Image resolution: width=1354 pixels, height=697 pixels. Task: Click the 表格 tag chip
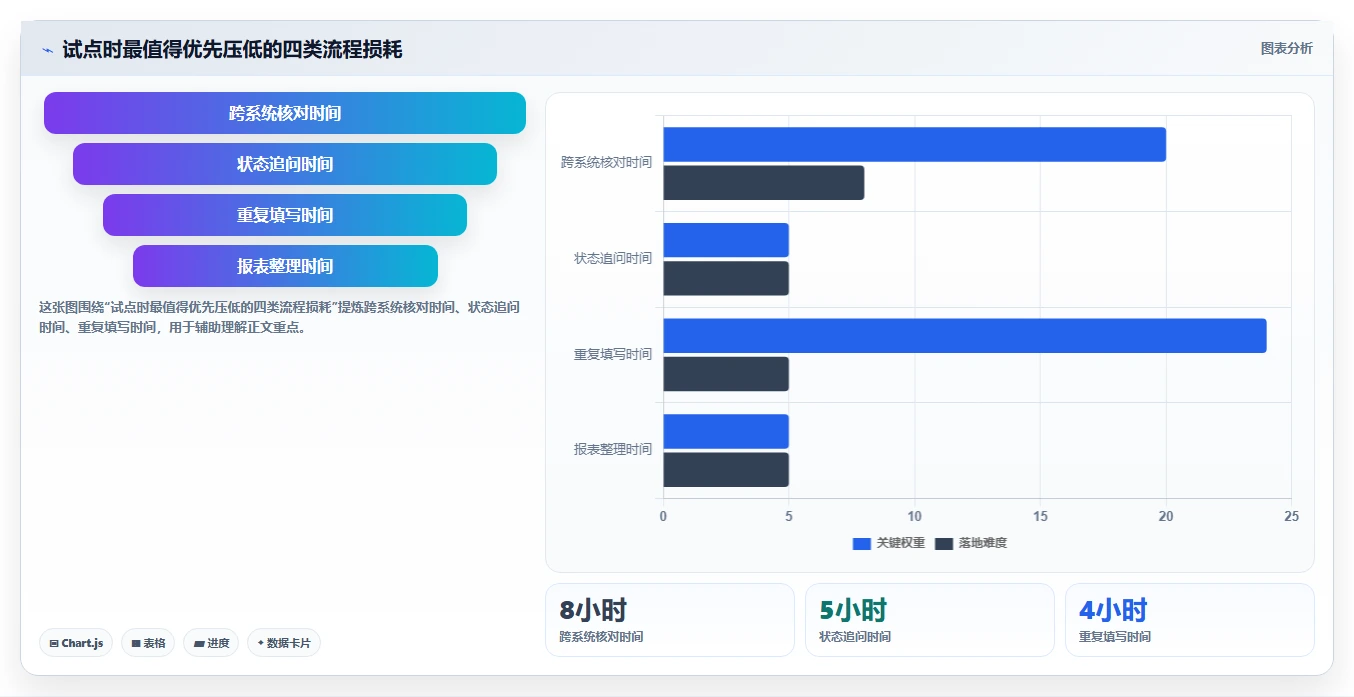tap(148, 643)
